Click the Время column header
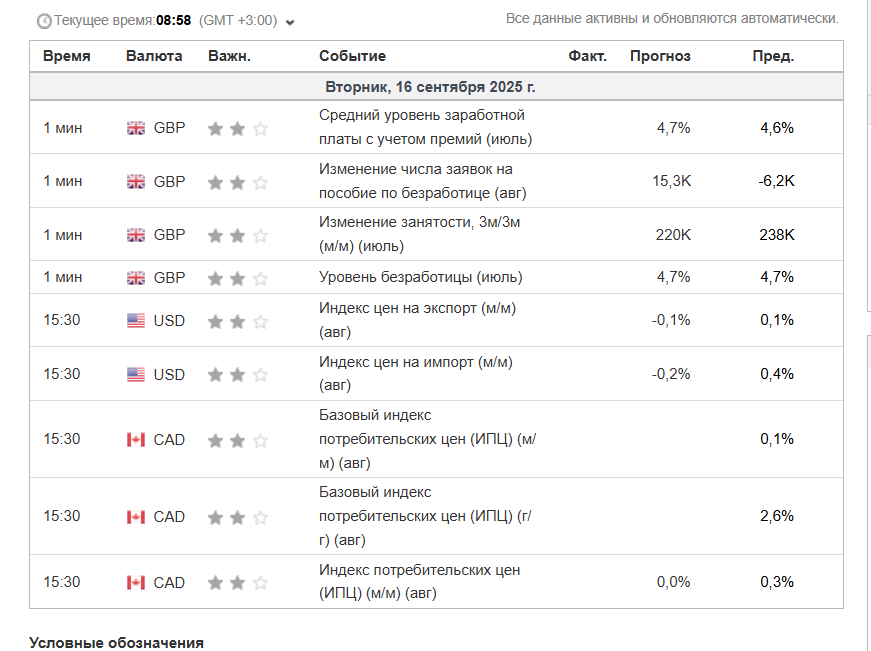The height and width of the screenshot is (651, 871). point(67,56)
